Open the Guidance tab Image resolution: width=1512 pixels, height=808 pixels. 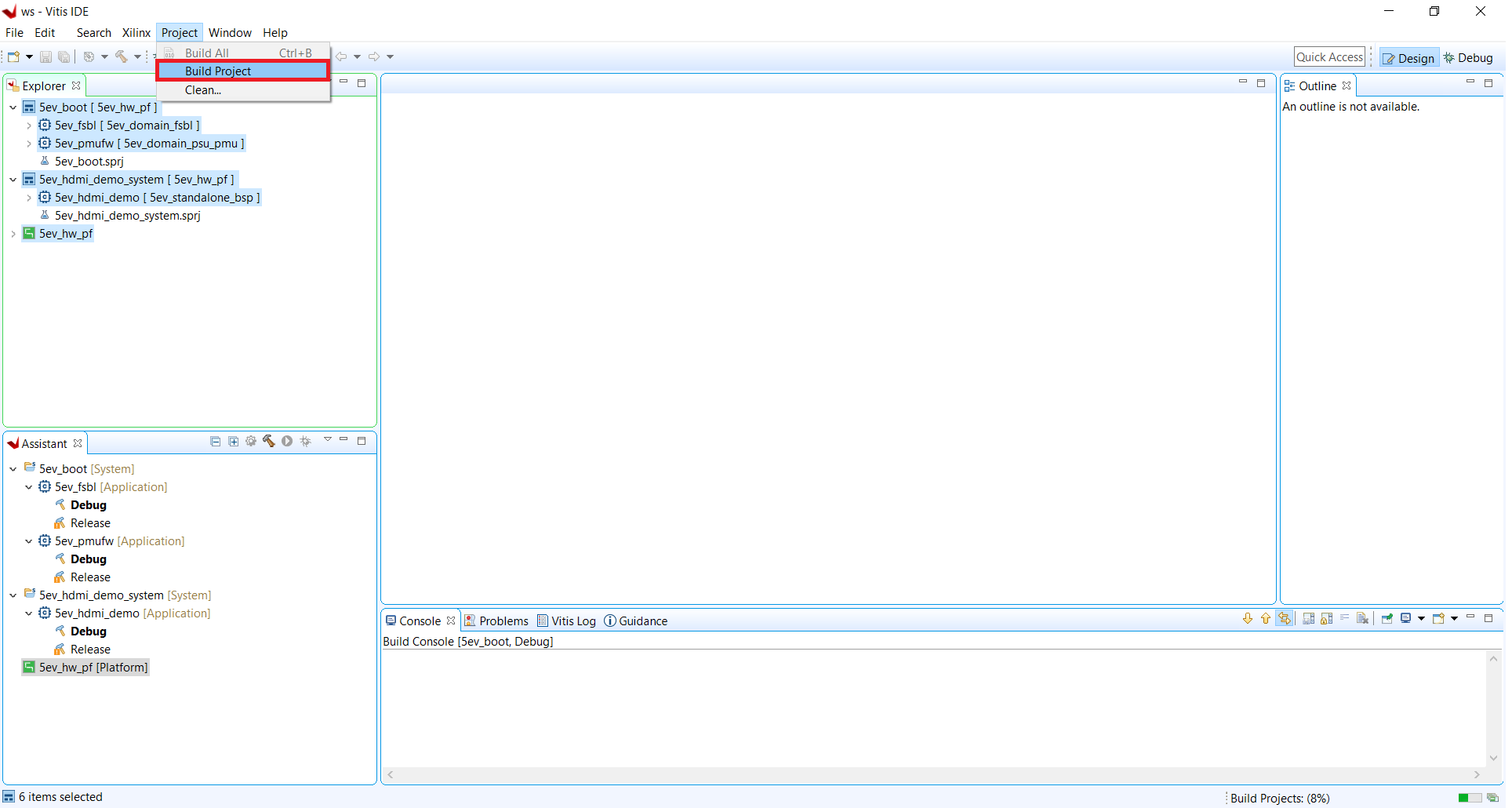tap(636, 621)
